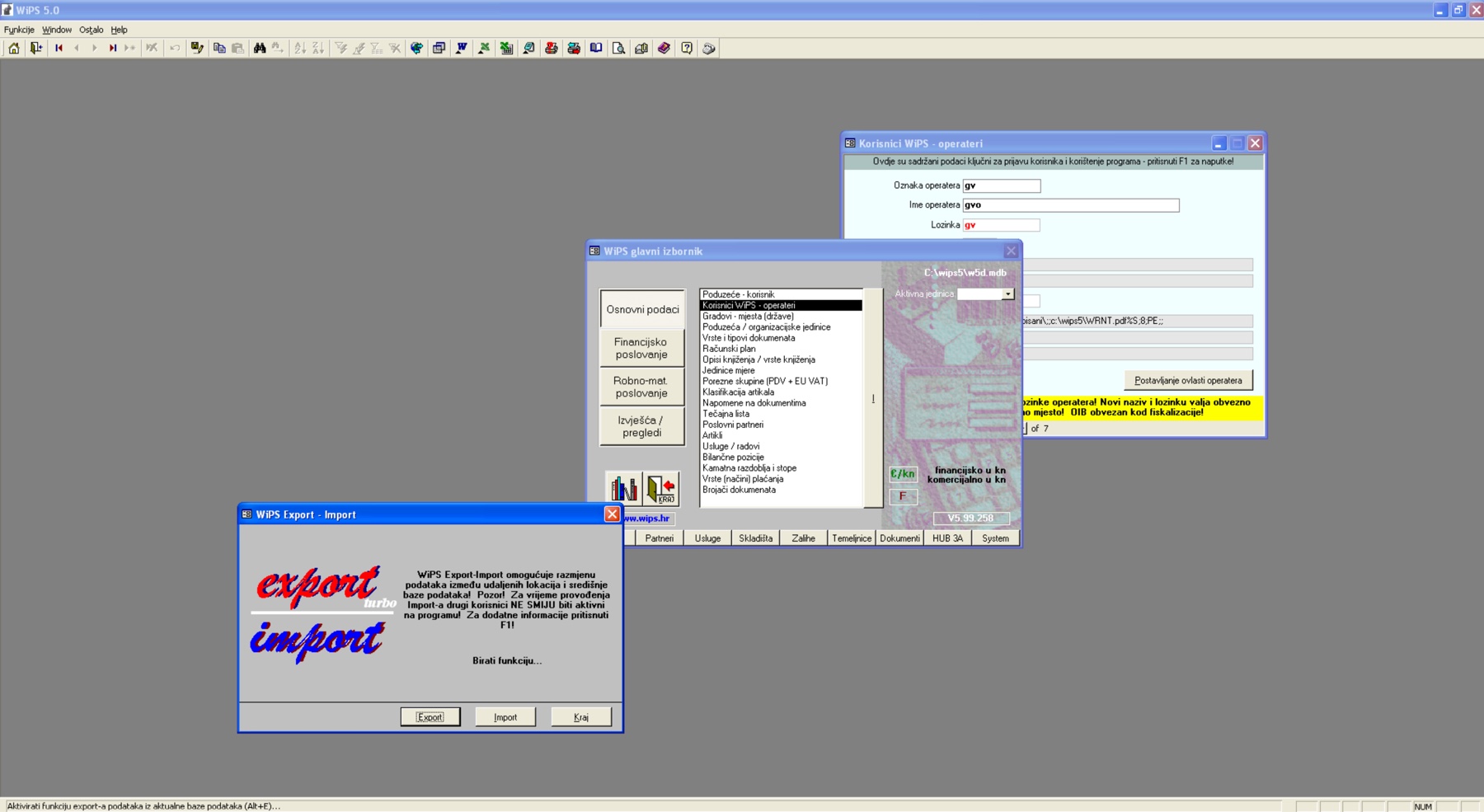This screenshot has height=812, width=1484.
Task: Click the cascade windows toolbar icon
Action: [439, 48]
